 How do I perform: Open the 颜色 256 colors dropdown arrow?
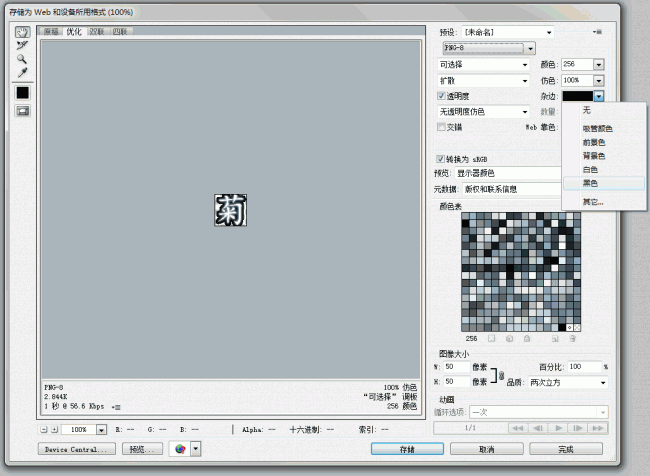click(x=599, y=64)
